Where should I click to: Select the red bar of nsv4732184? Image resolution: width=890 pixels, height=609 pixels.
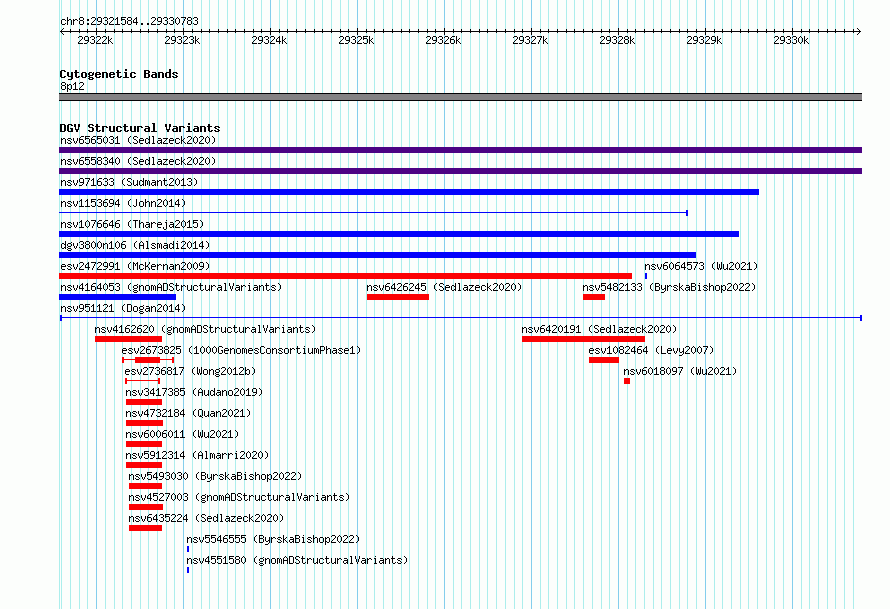pos(145,423)
